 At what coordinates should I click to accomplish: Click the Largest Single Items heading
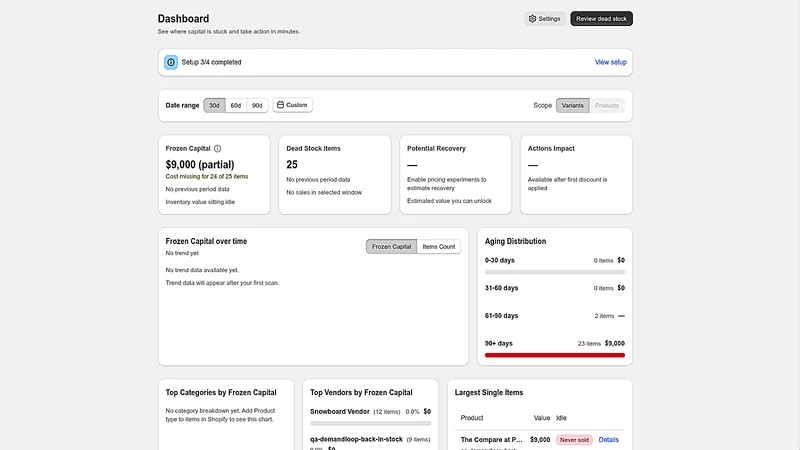489,392
